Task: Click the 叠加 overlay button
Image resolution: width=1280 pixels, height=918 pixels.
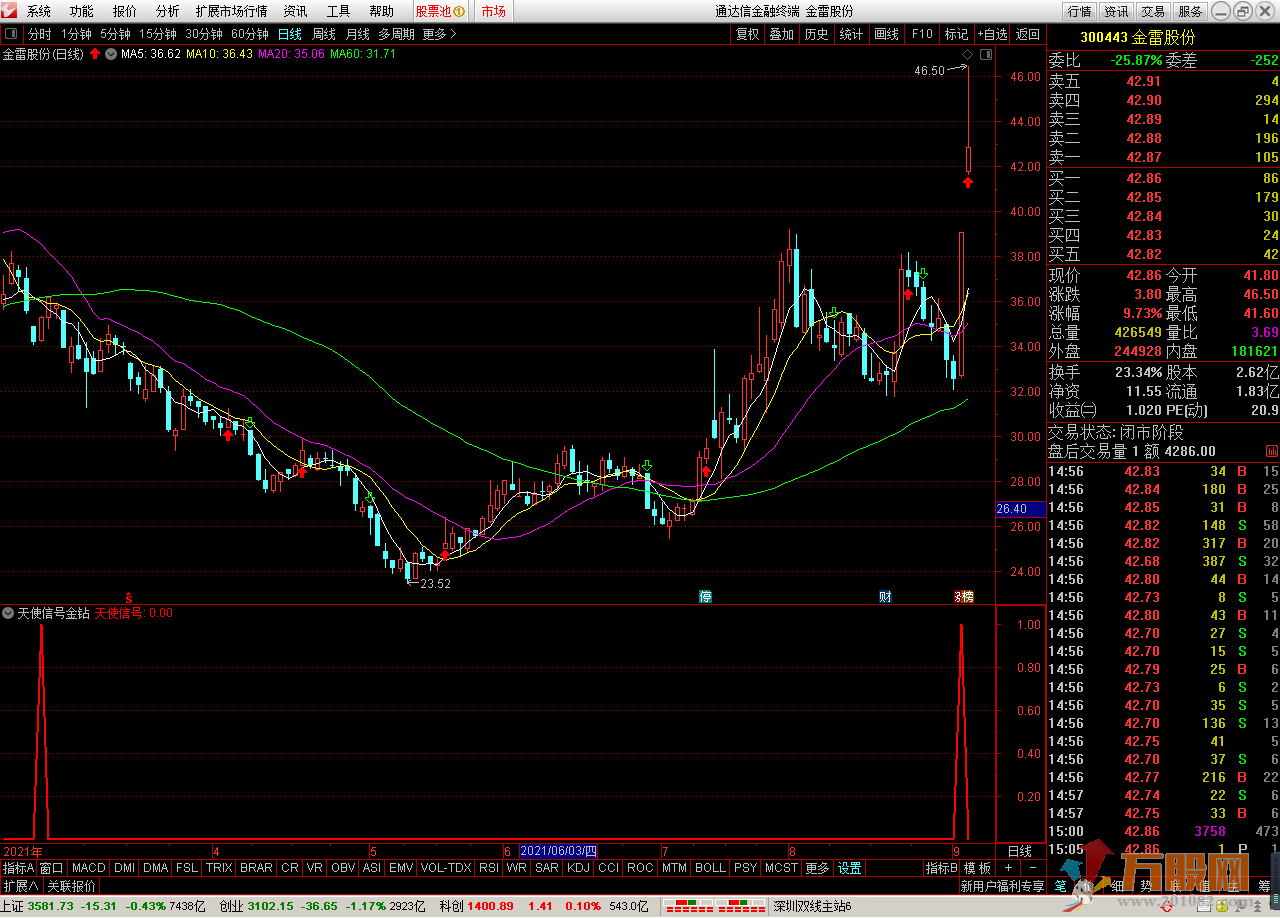Action: 782,34
